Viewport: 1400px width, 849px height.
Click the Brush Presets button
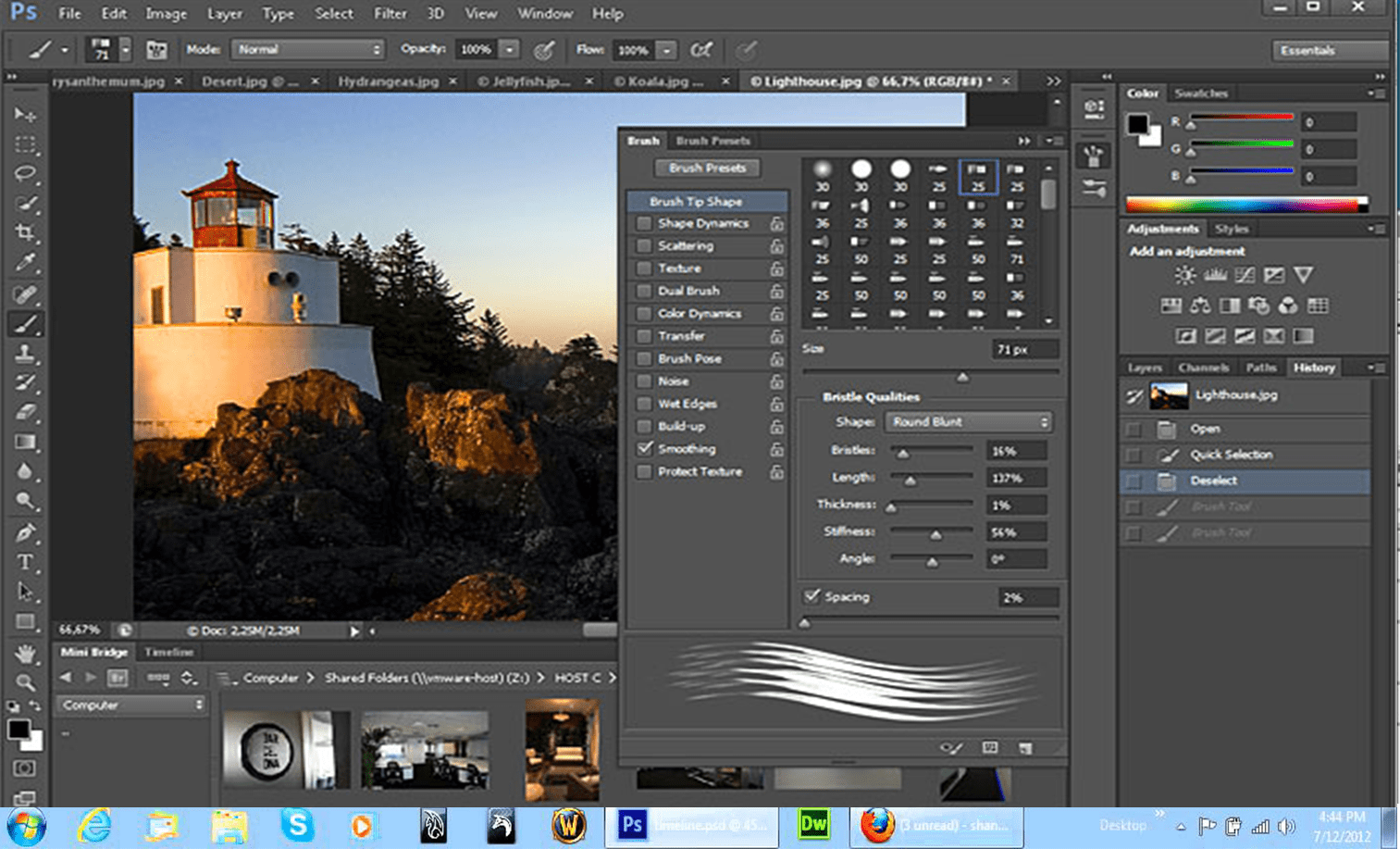707,168
